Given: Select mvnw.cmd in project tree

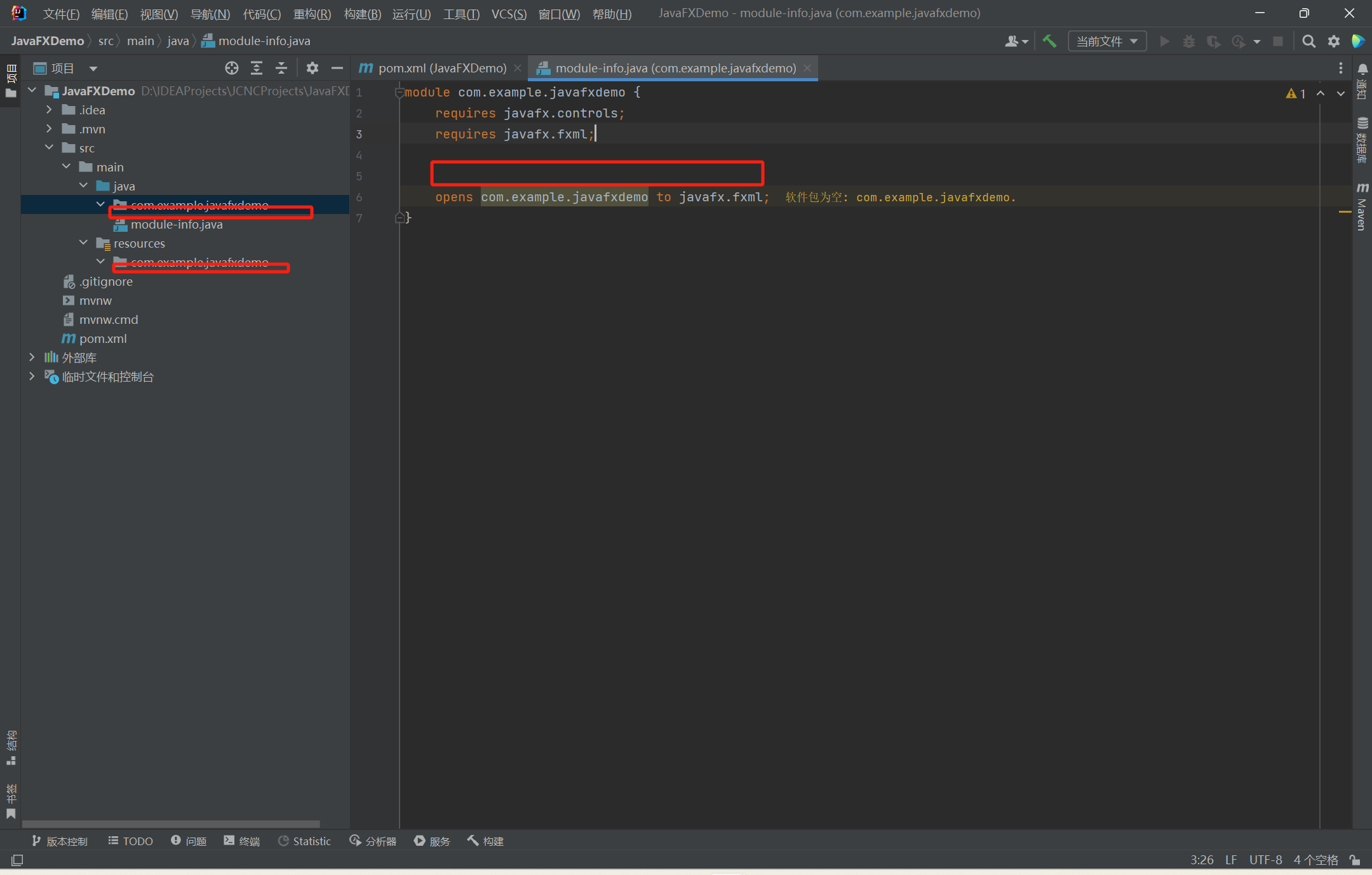Looking at the screenshot, I should [108, 319].
